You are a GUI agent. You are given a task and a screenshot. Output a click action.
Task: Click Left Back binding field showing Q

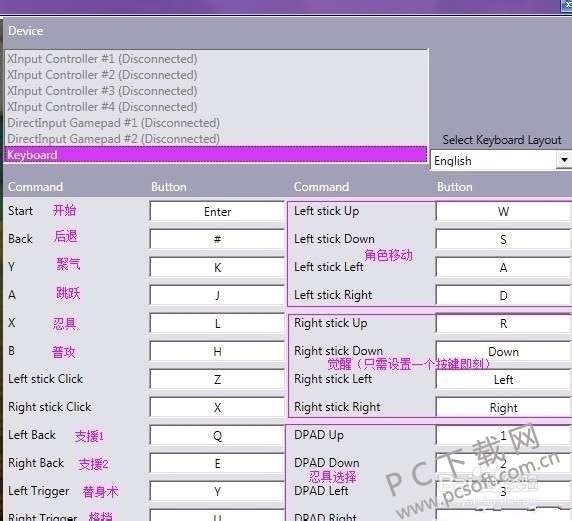217,436
